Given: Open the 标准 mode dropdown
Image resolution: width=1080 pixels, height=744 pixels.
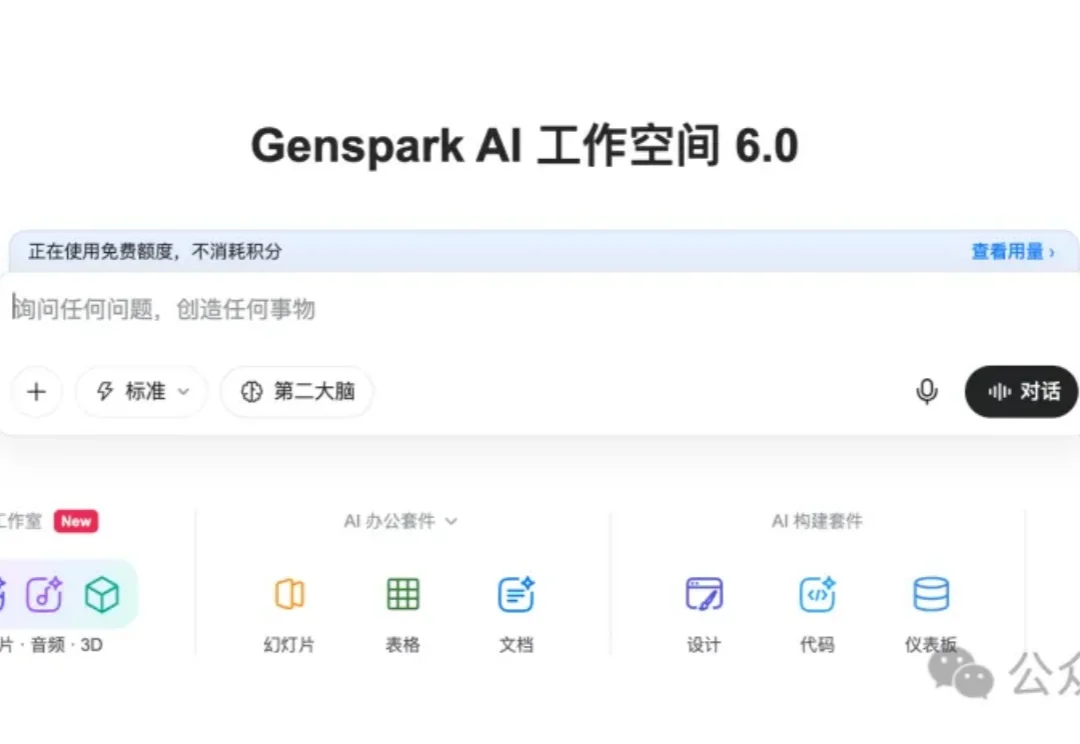Looking at the screenshot, I should (x=141, y=391).
